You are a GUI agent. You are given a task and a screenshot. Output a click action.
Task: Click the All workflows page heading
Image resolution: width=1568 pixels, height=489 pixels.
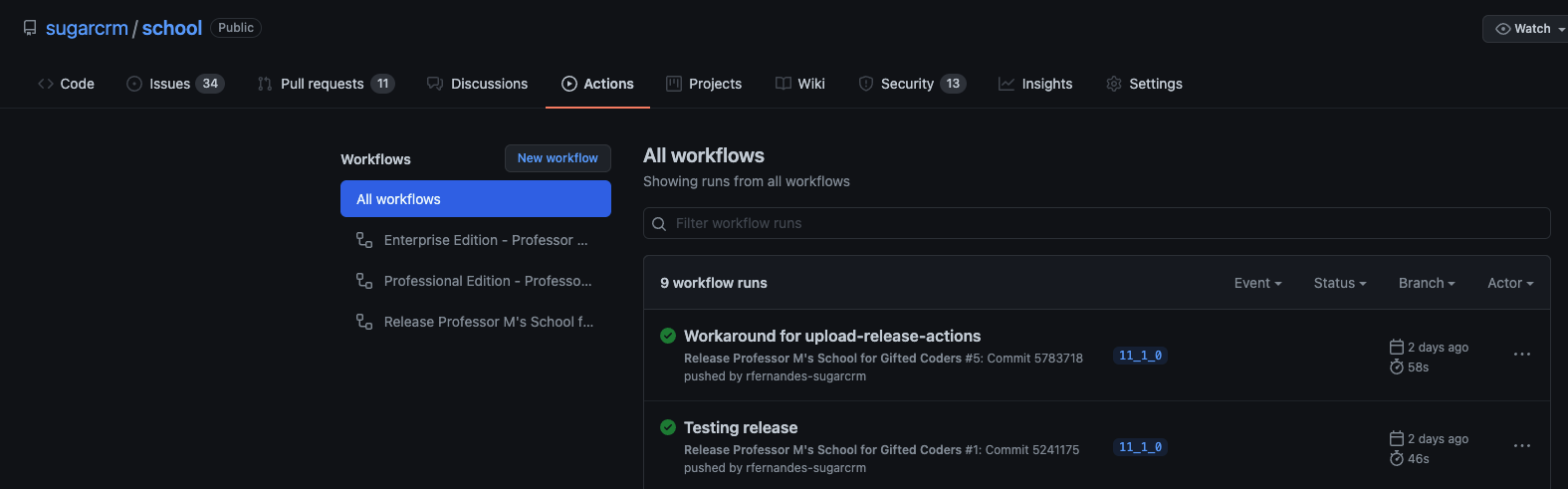point(704,155)
